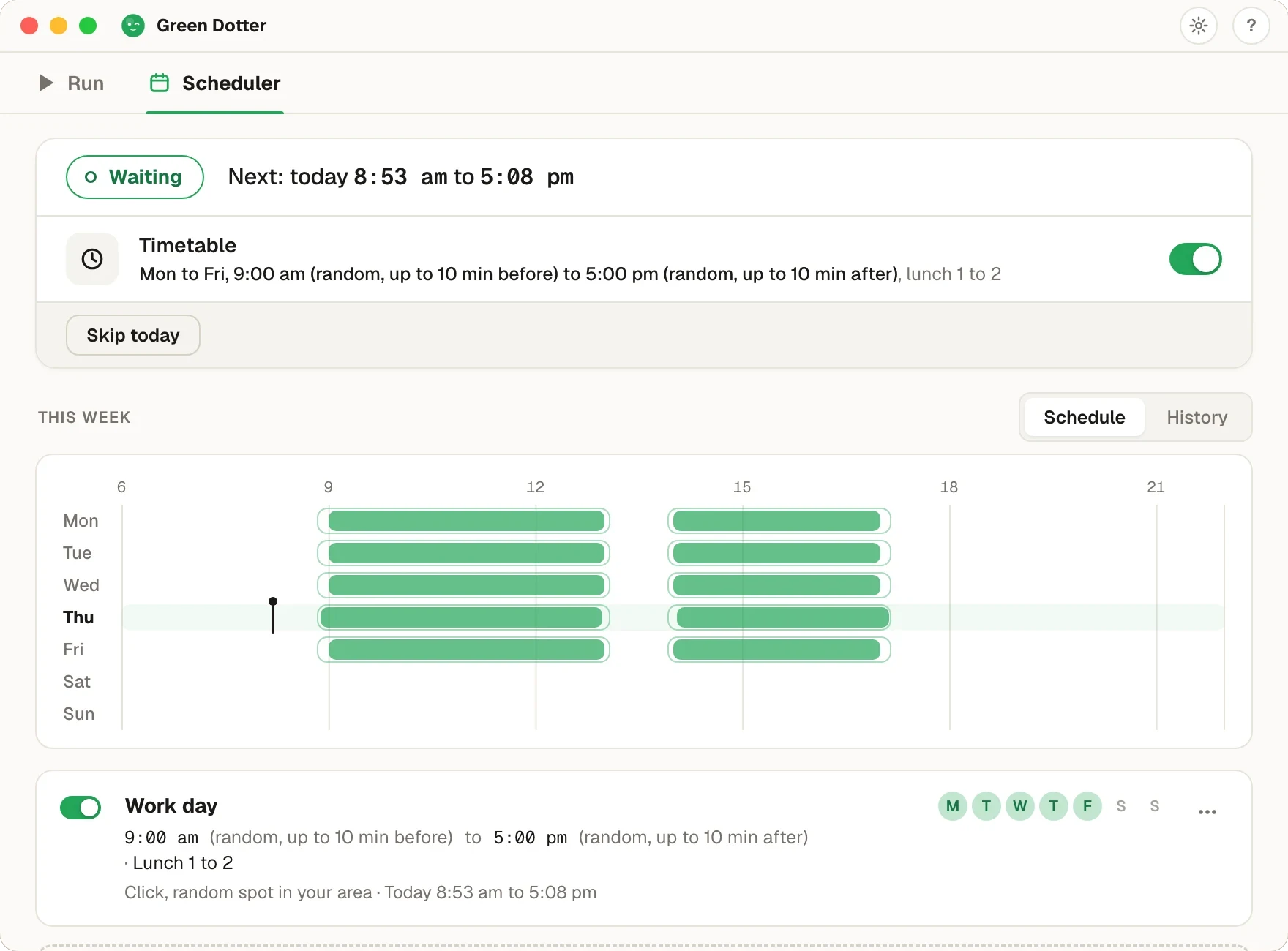This screenshot has height=951, width=1288.
Task: Click the Work day title text
Action: (171, 805)
